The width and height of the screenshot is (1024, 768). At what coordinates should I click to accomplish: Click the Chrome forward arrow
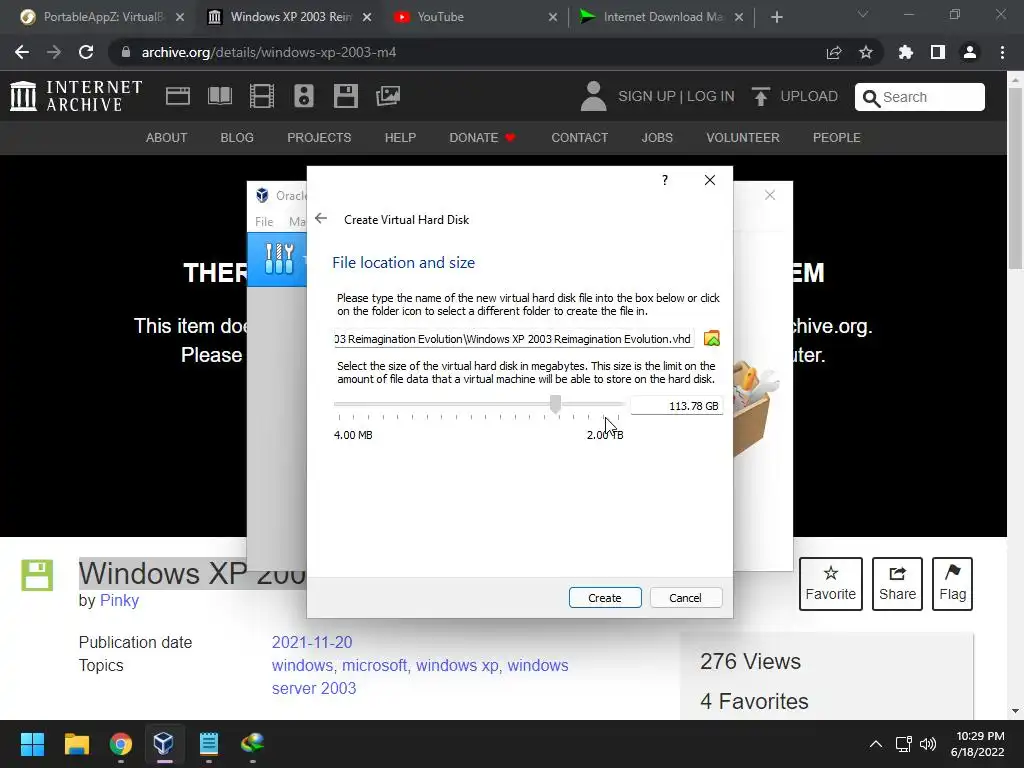tap(54, 52)
